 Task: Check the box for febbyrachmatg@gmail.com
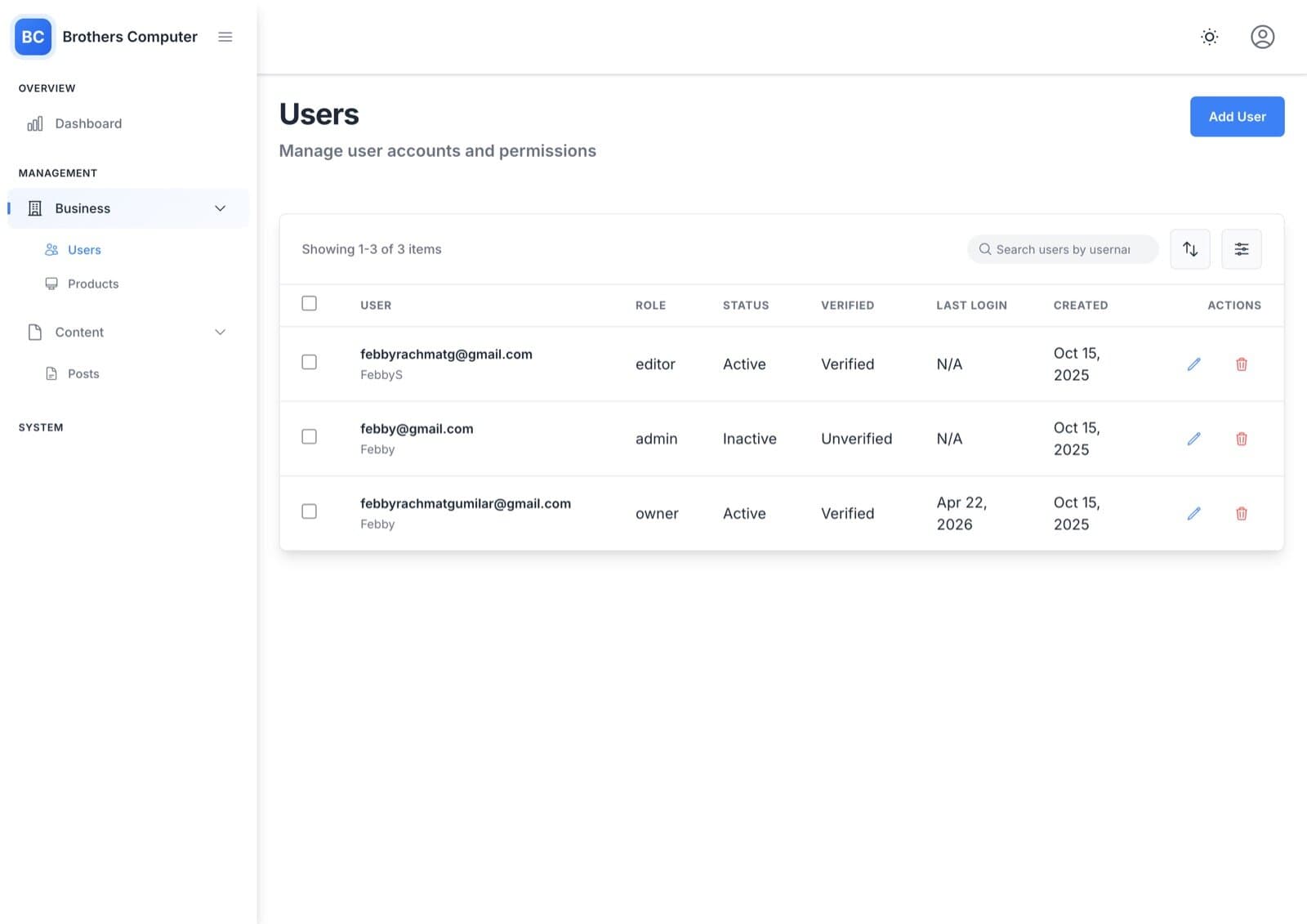coord(309,362)
